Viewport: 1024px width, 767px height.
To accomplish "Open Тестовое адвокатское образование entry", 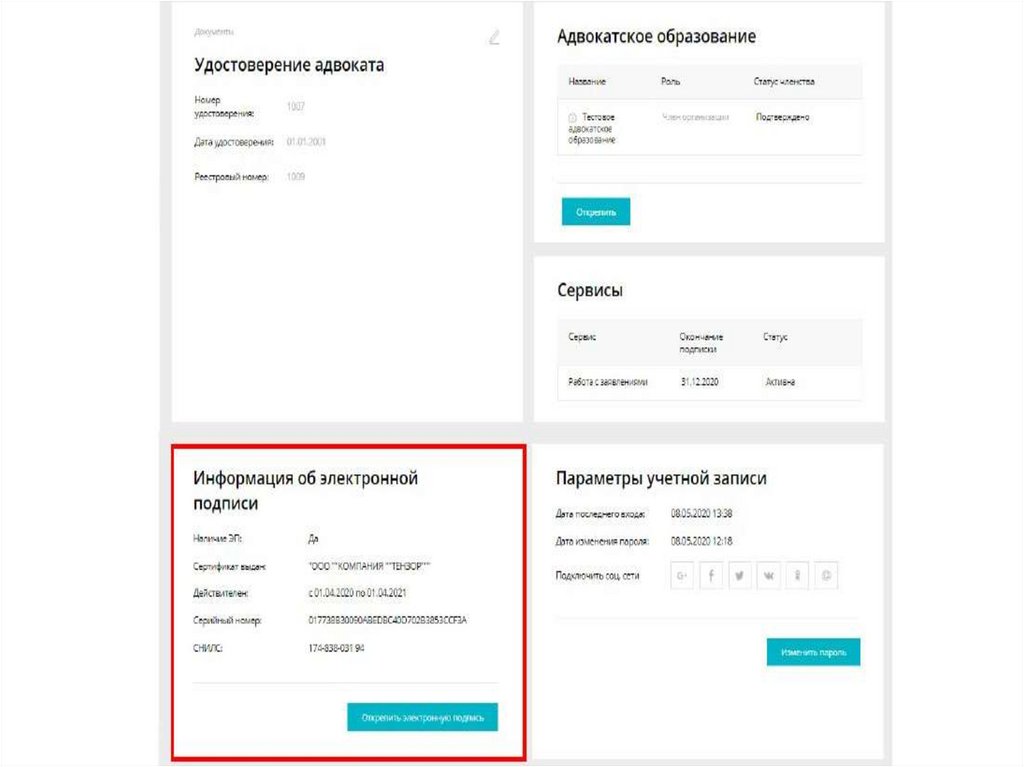I will point(598,129).
